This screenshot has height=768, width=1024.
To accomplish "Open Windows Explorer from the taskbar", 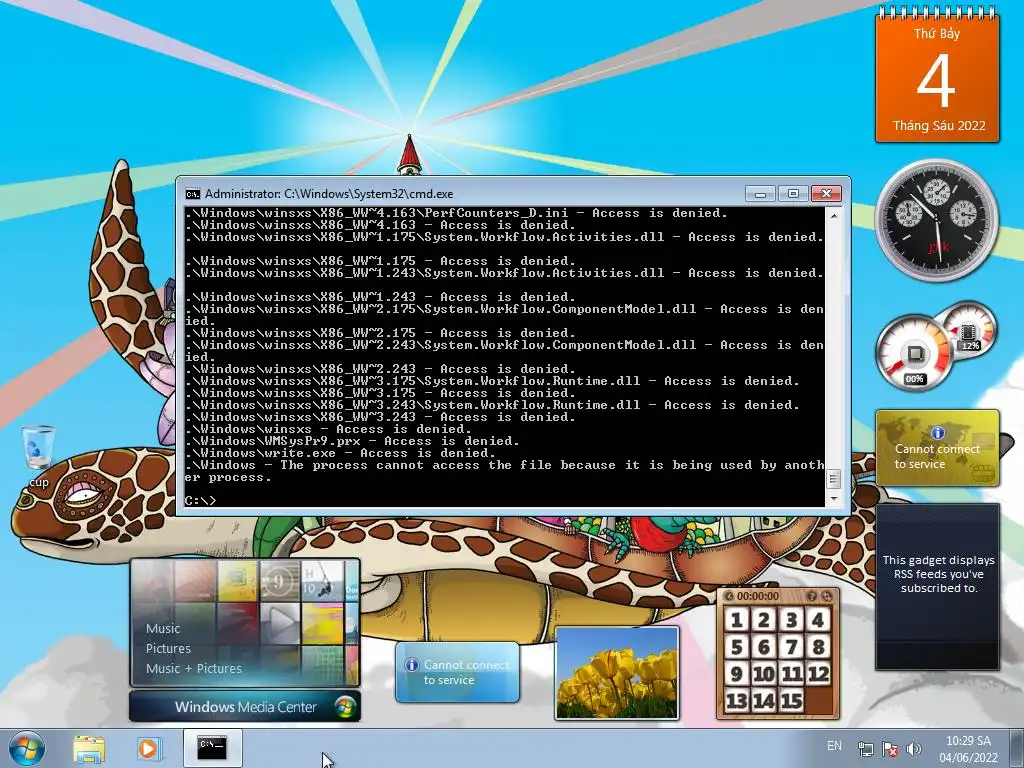I will pos(89,749).
